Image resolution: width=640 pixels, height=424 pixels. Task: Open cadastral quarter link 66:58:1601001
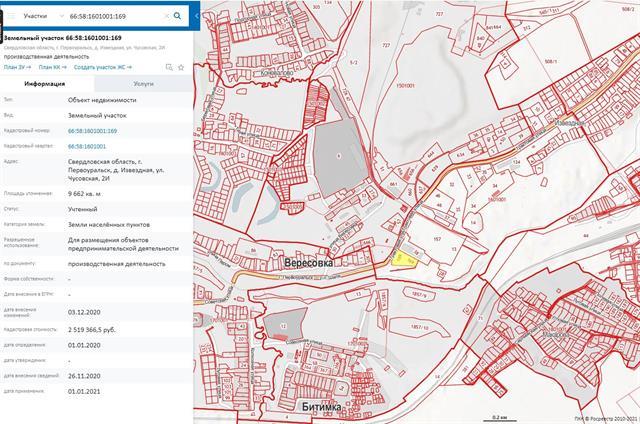pos(87,146)
